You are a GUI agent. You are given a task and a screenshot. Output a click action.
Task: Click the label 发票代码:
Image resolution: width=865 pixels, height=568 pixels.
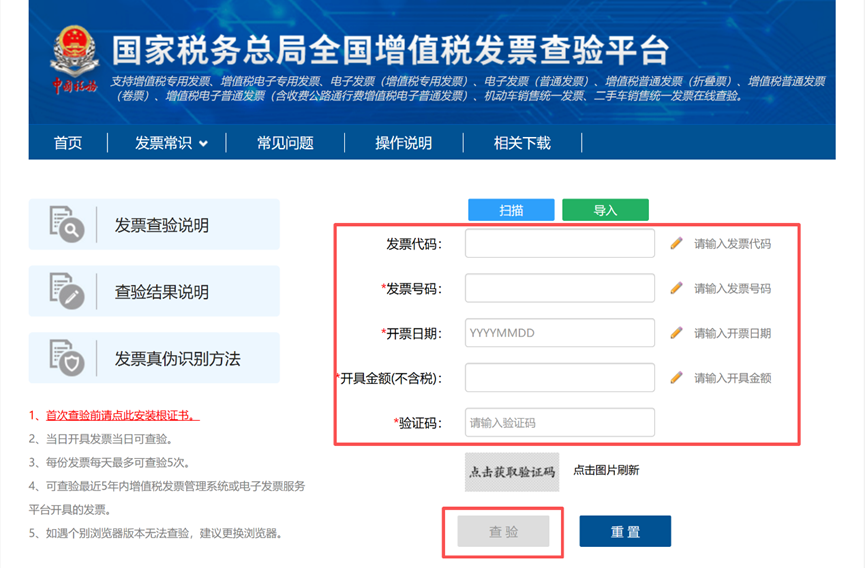[x=414, y=244]
